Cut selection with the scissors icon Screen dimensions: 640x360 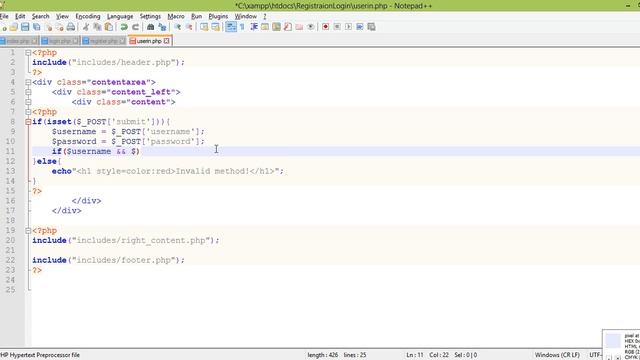pyautogui.click(x=86, y=27)
